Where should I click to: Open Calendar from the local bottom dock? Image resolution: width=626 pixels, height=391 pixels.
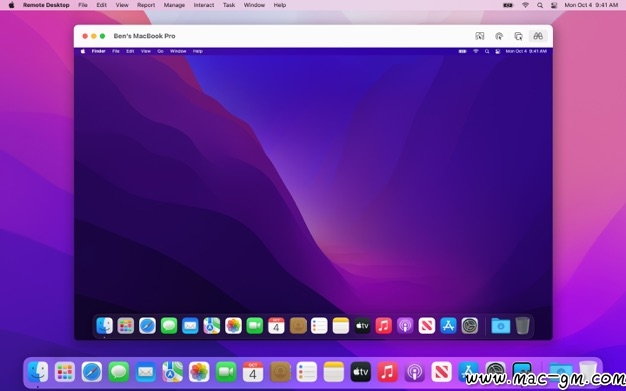[x=253, y=372]
